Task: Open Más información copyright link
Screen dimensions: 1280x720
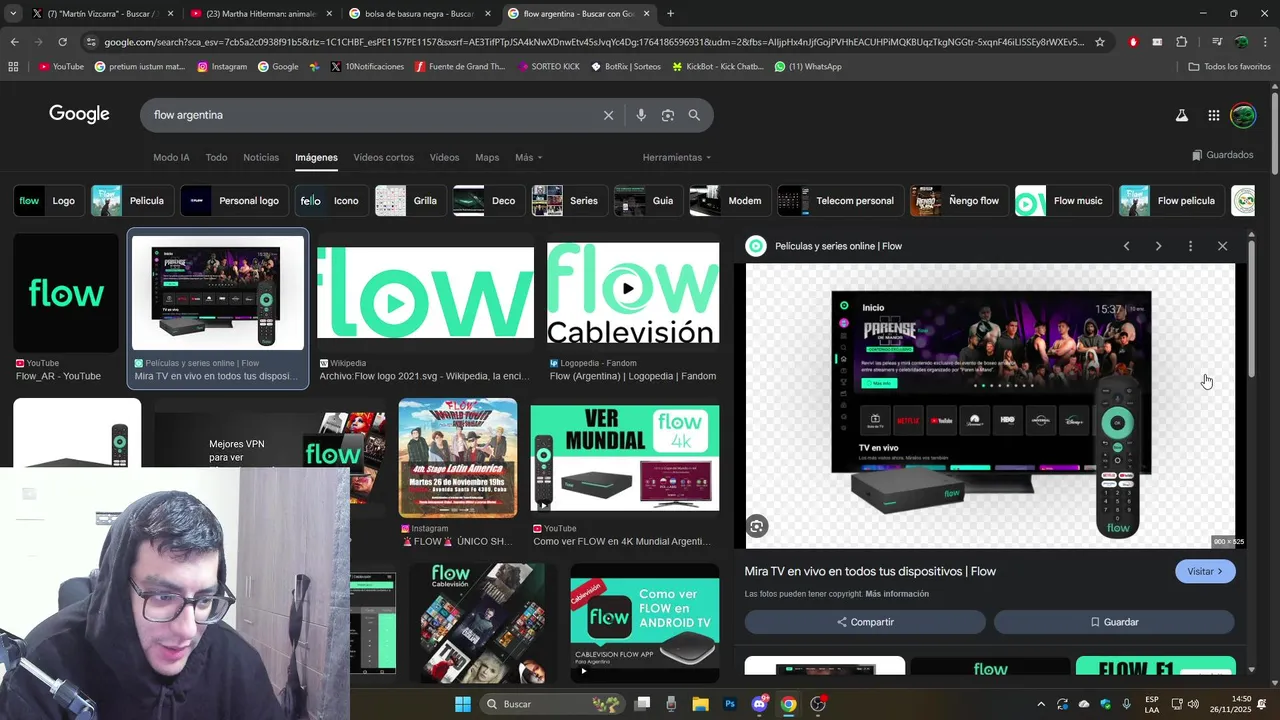Action: (897, 594)
